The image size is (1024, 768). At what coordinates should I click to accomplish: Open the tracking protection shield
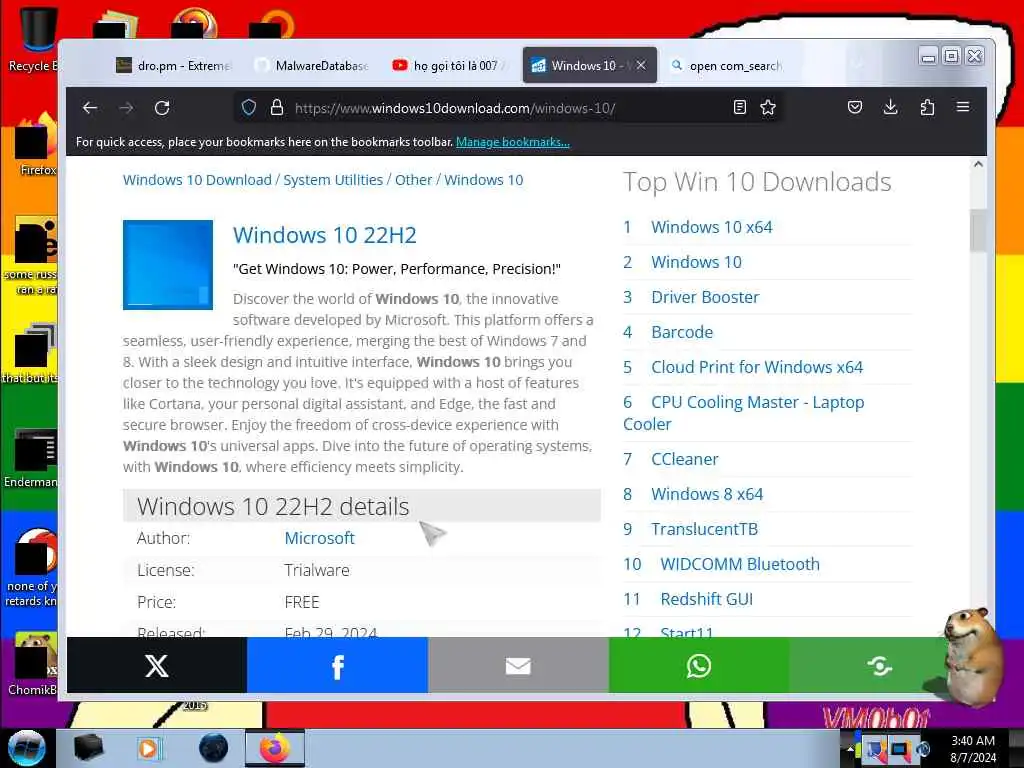249,108
